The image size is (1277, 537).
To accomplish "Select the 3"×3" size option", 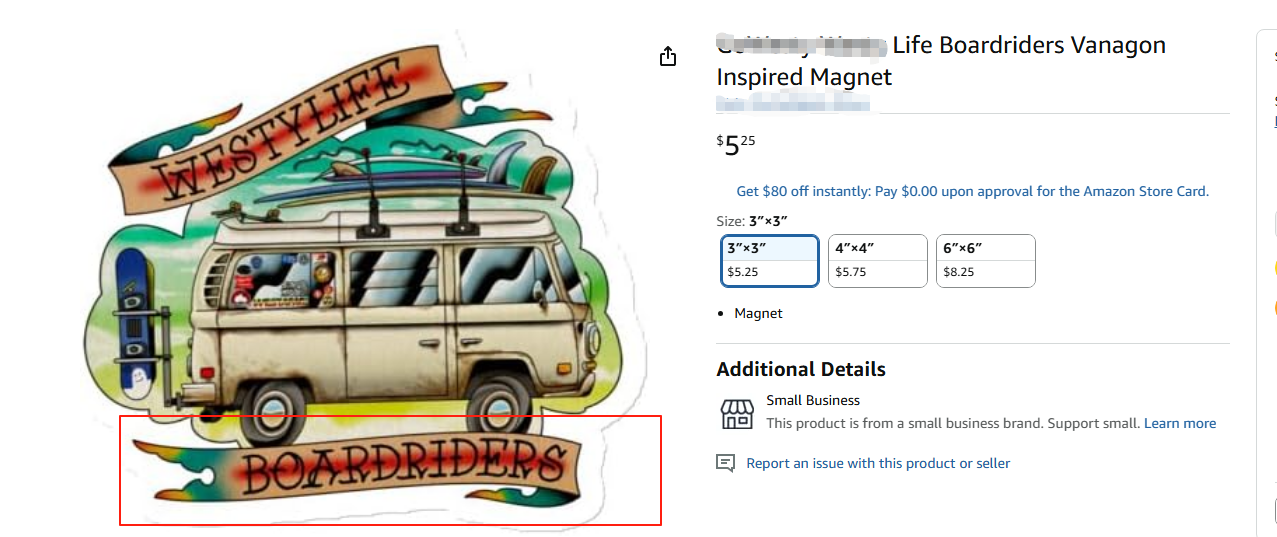I will point(770,261).
